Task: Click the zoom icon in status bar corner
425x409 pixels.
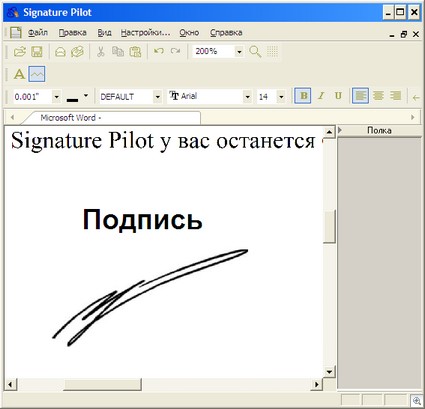Action: (416, 401)
